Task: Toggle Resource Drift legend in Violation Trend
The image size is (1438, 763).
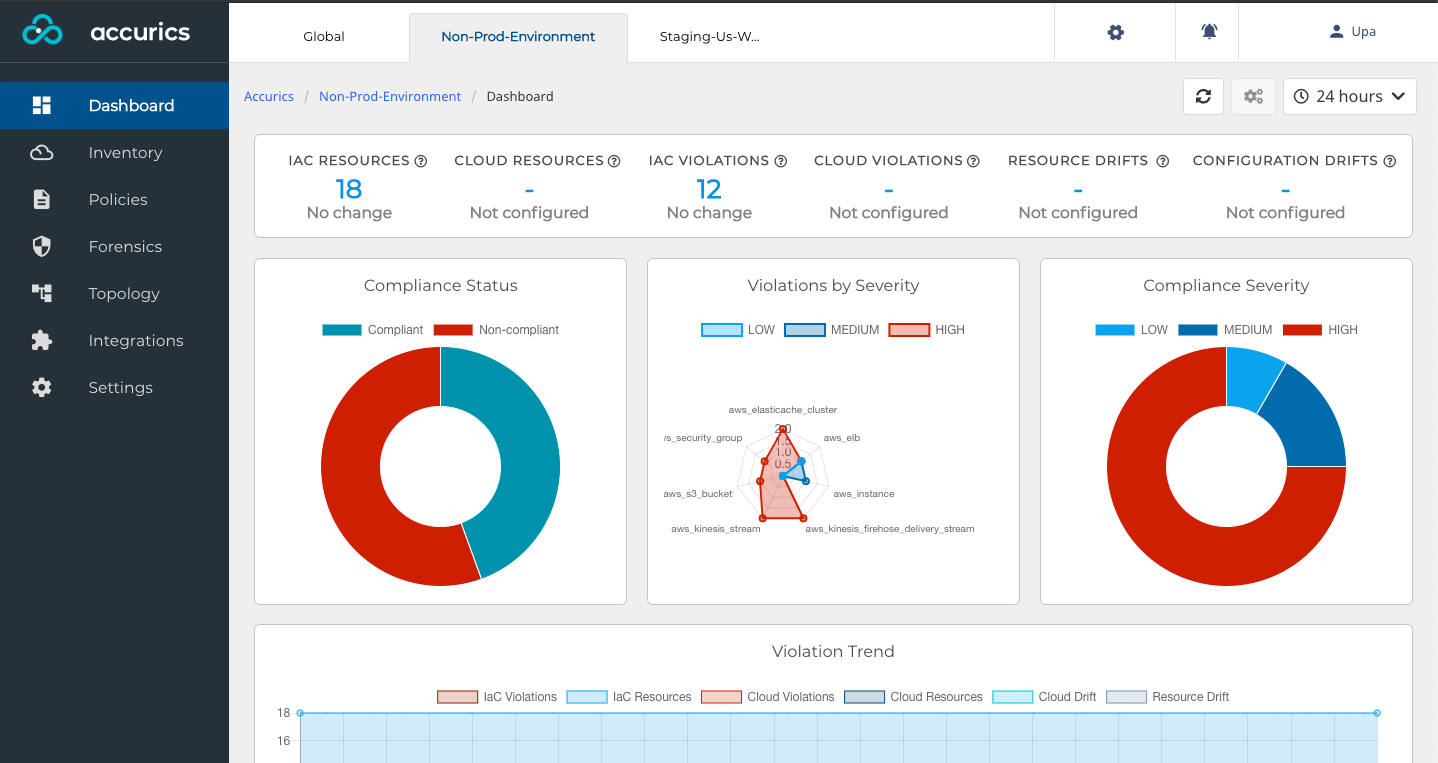Action: (x=1168, y=697)
